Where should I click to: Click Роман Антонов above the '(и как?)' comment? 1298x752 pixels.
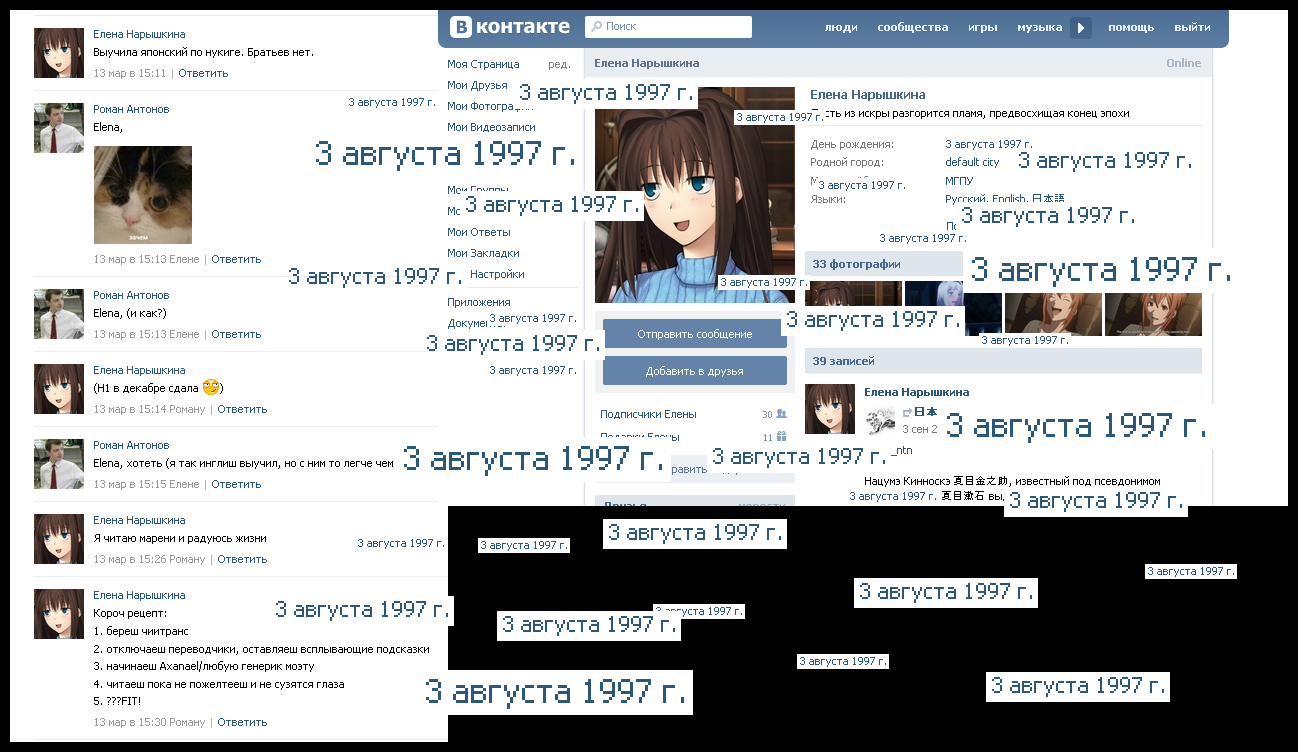tap(131, 295)
